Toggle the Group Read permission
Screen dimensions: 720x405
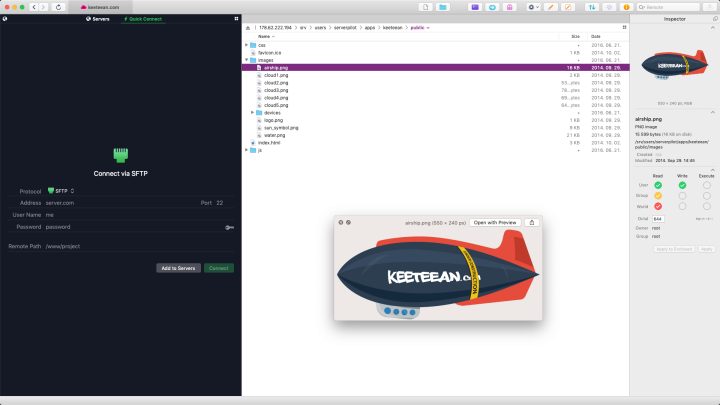[658, 196]
